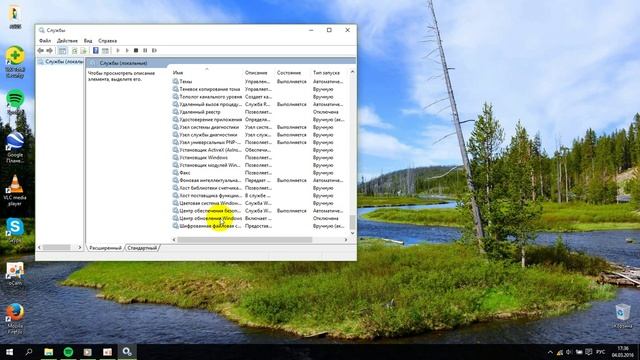Click the services list vertical scrollbar thumb

point(353,222)
